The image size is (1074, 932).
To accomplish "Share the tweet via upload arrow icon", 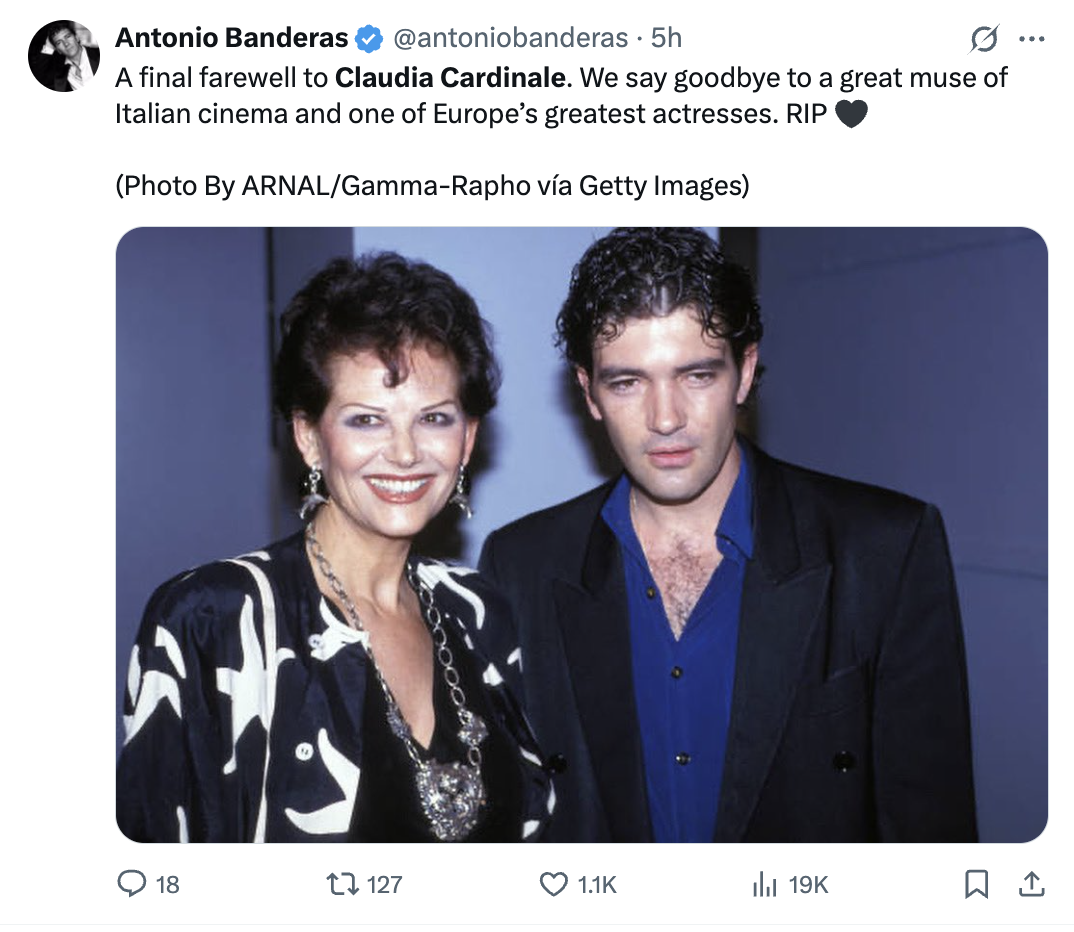I will point(1032,884).
